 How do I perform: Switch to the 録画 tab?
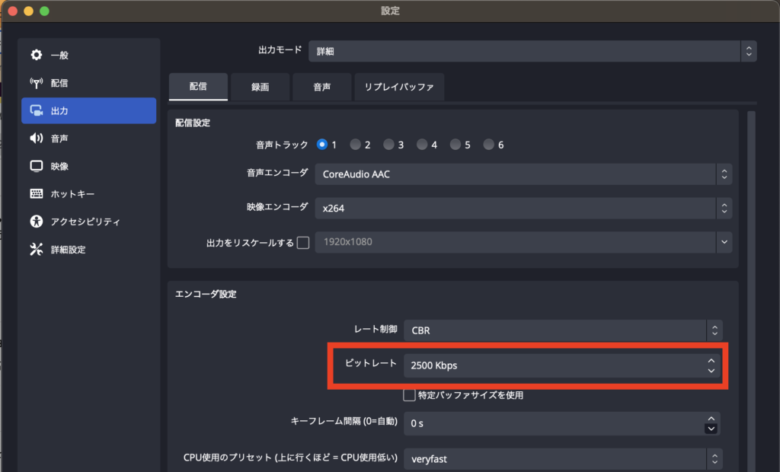pos(260,87)
